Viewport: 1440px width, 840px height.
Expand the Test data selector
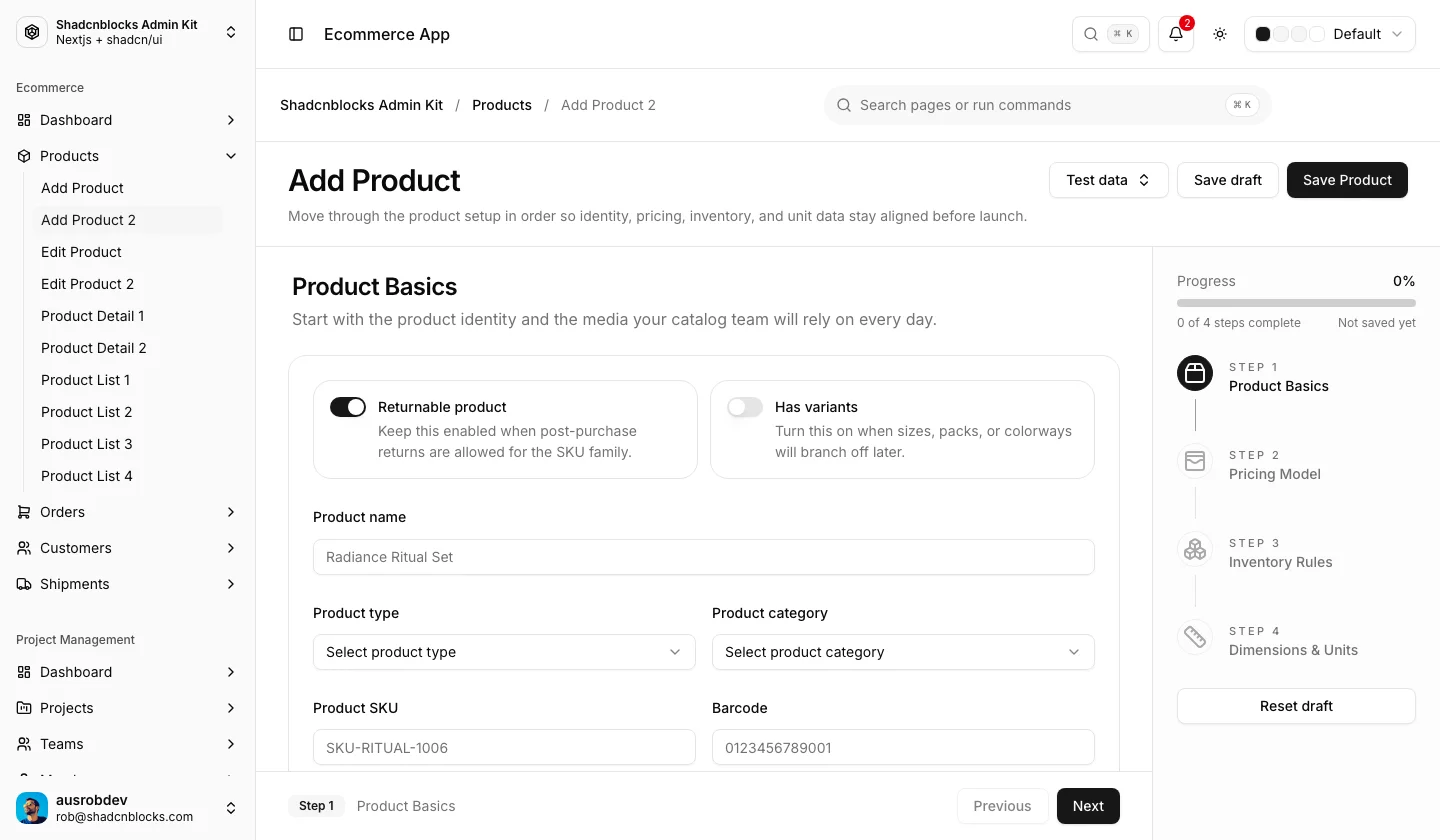pos(1109,180)
